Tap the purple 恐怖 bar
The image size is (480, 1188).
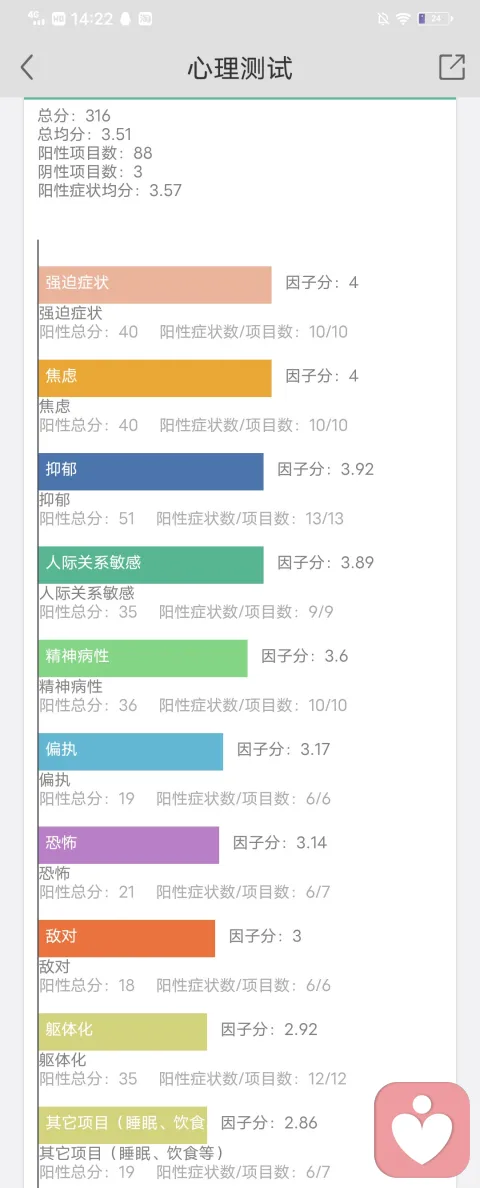click(x=129, y=845)
